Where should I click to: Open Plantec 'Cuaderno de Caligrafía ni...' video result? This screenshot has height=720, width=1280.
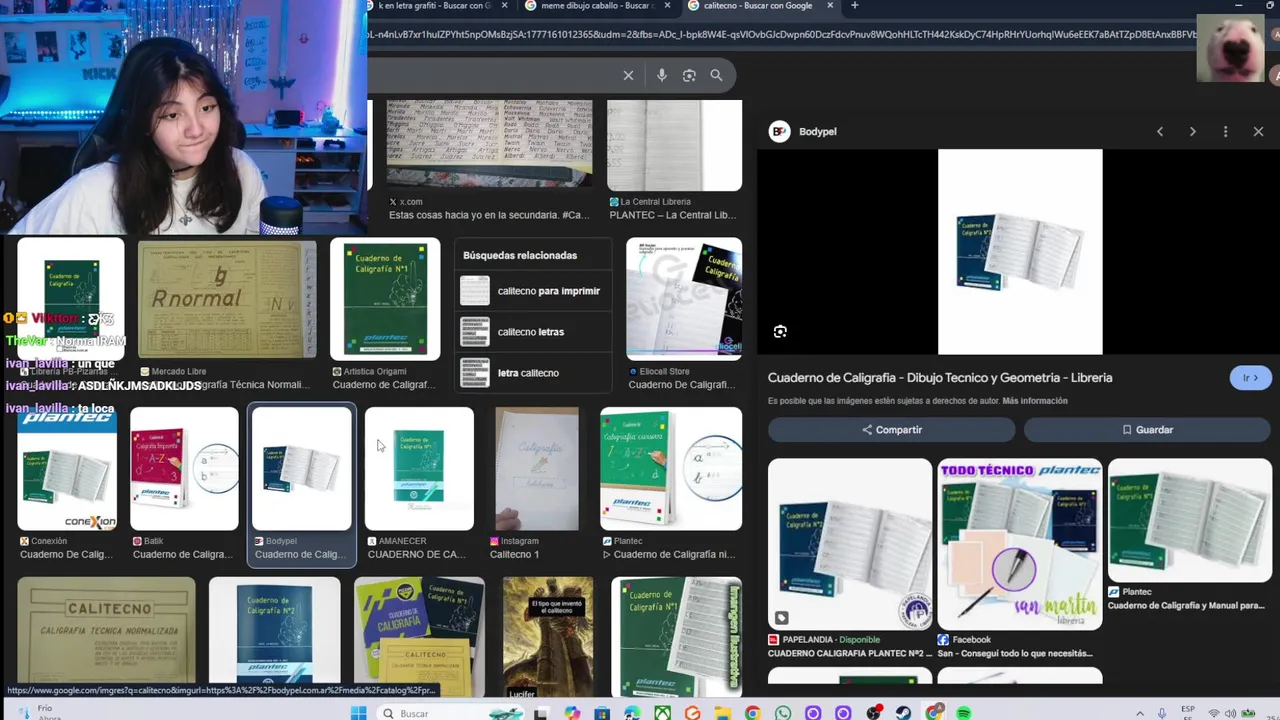coord(671,468)
